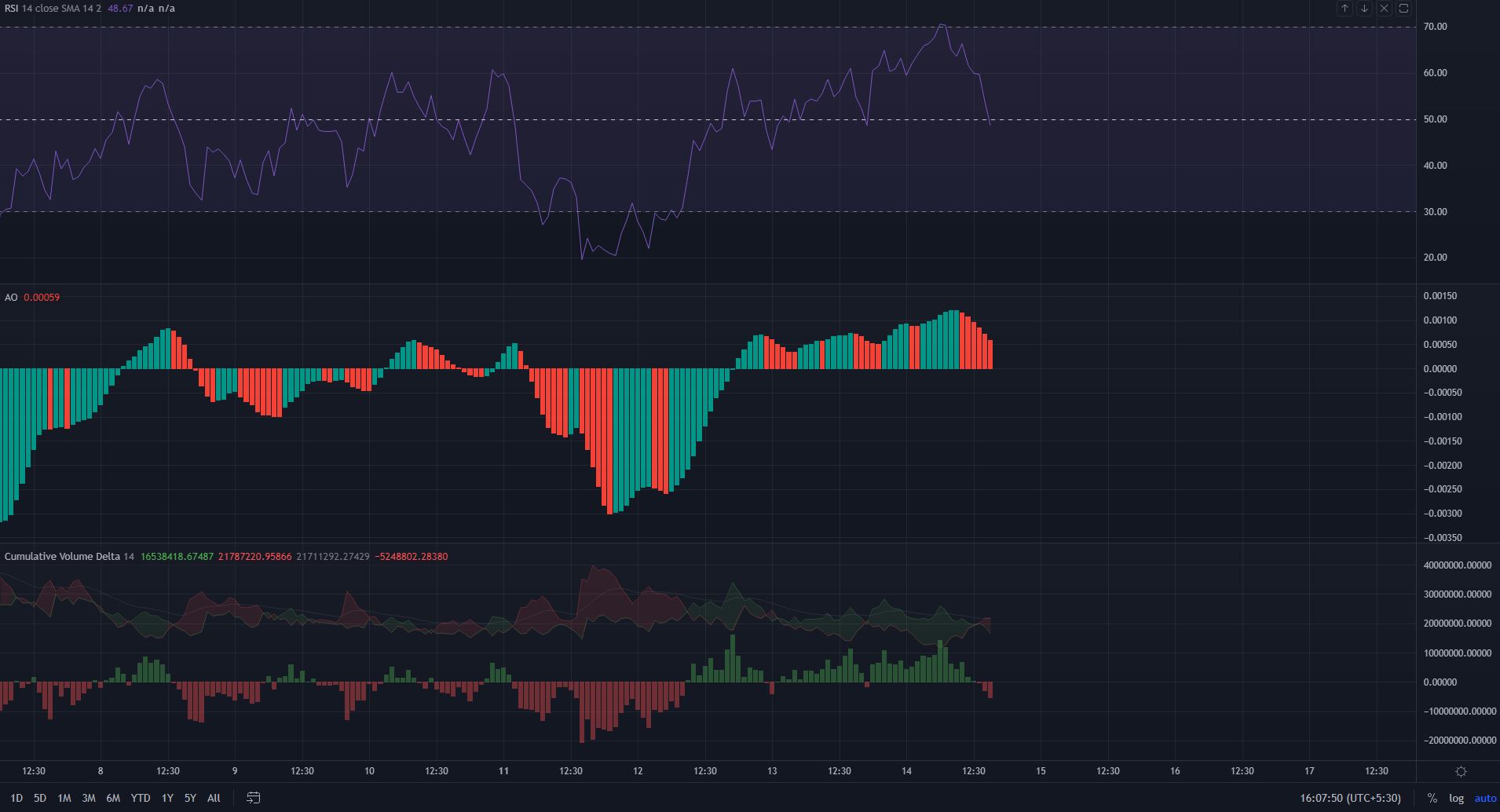Image resolution: width=1500 pixels, height=812 pixels.
Task: Click the RSI indicator title
Action: tap(12, 9)
